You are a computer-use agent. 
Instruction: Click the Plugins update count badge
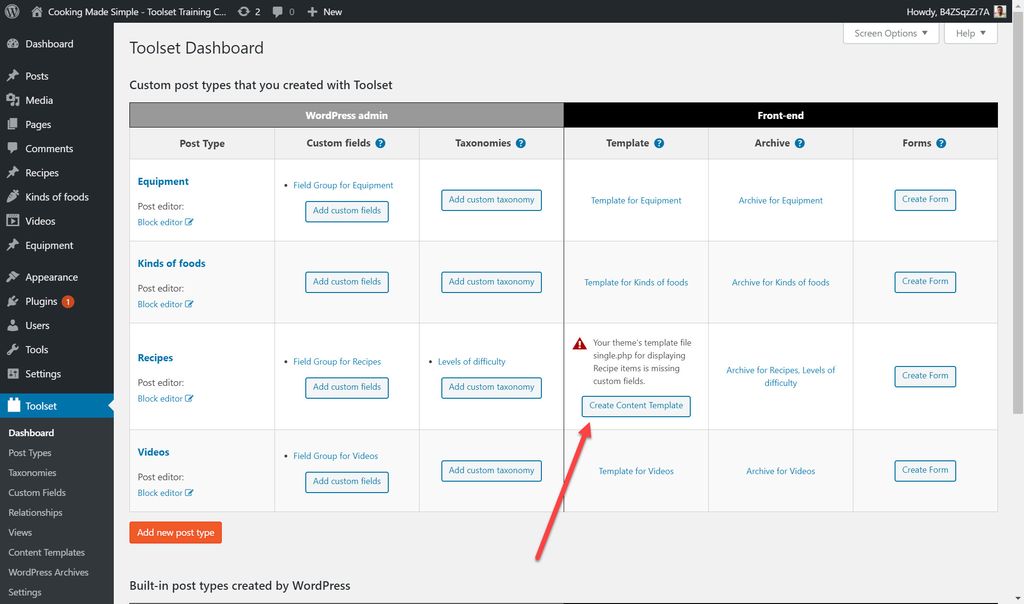click(67, 302)
